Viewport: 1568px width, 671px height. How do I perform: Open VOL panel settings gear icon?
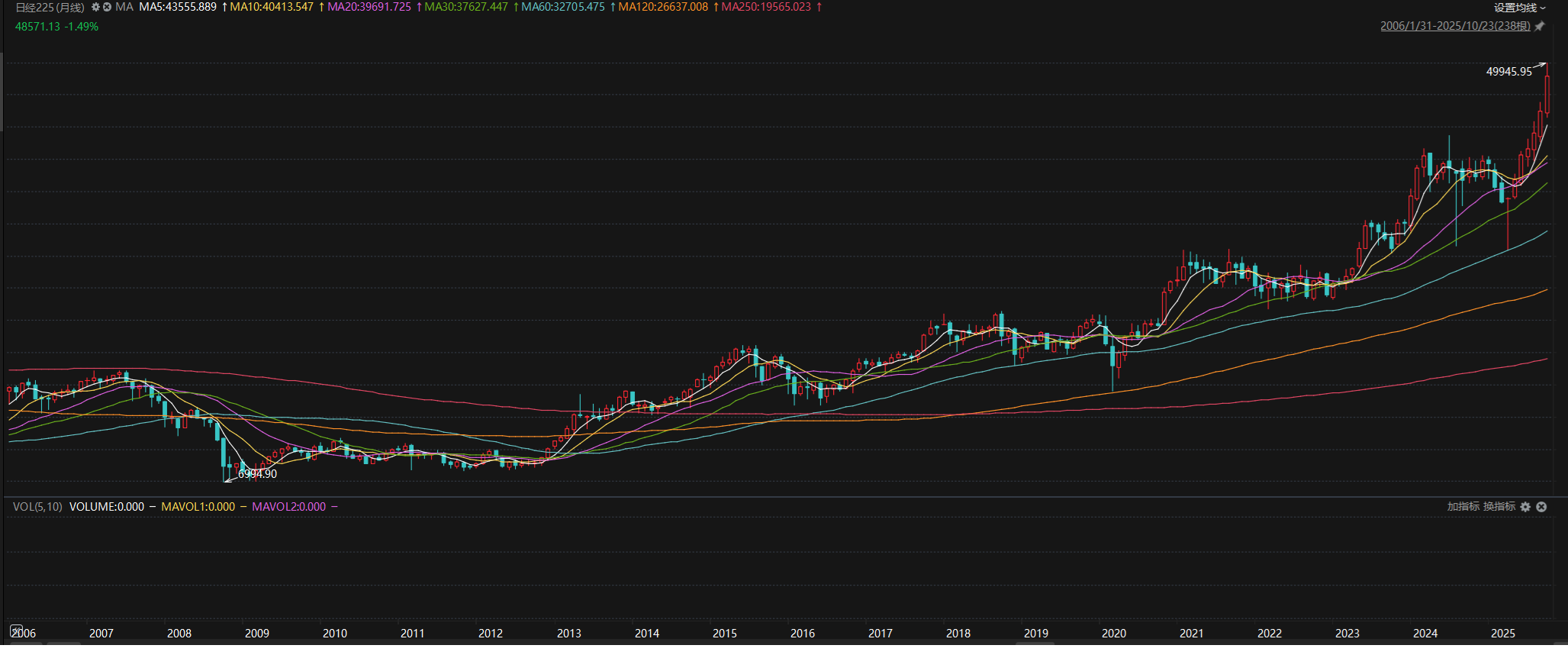tap(1525, 507)
